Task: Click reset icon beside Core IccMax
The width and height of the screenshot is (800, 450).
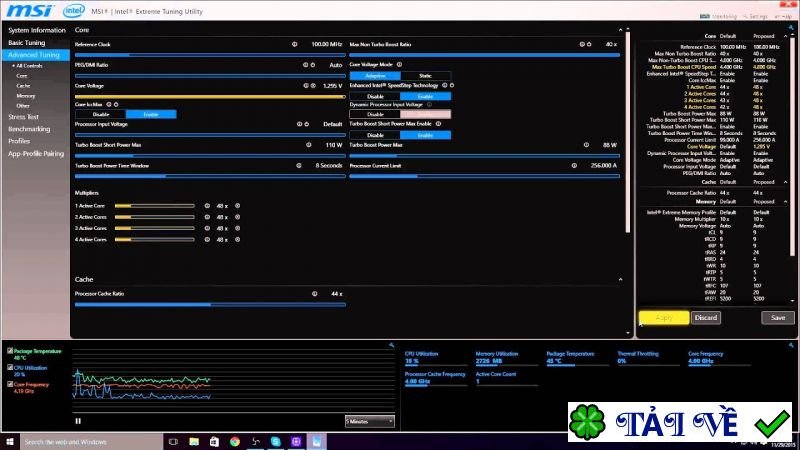Action: pos(116,105)
